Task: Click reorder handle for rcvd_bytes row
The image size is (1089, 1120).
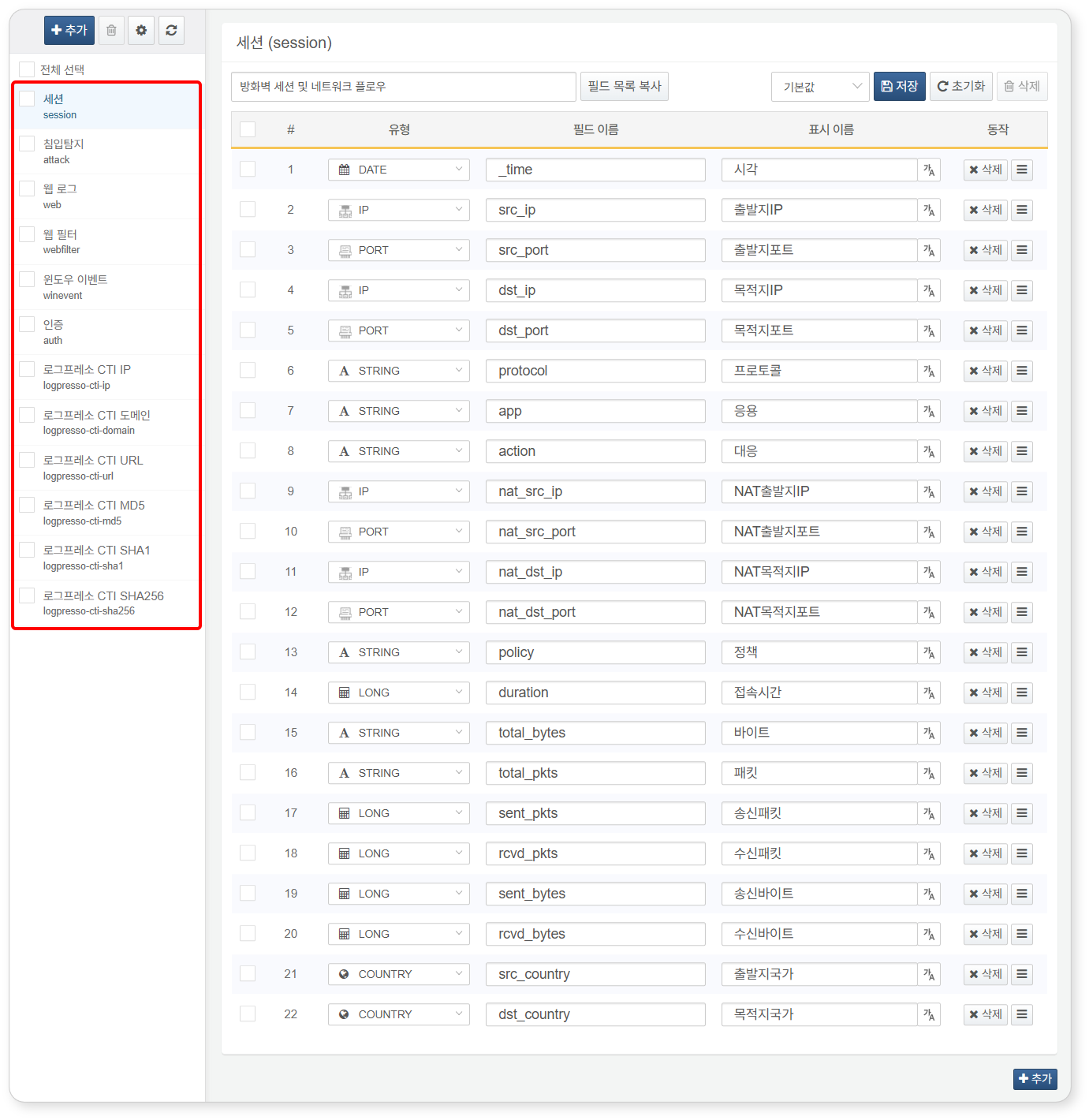Action: click(x=1022, y=934)
